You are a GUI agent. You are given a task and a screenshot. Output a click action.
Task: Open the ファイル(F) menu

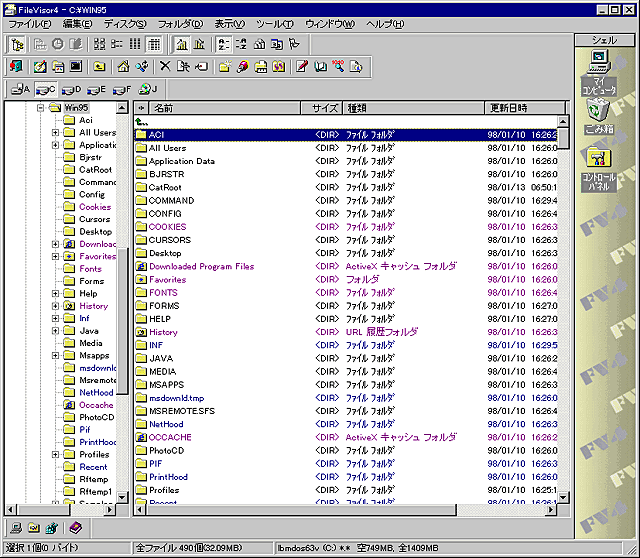click(x=30, y=24)
